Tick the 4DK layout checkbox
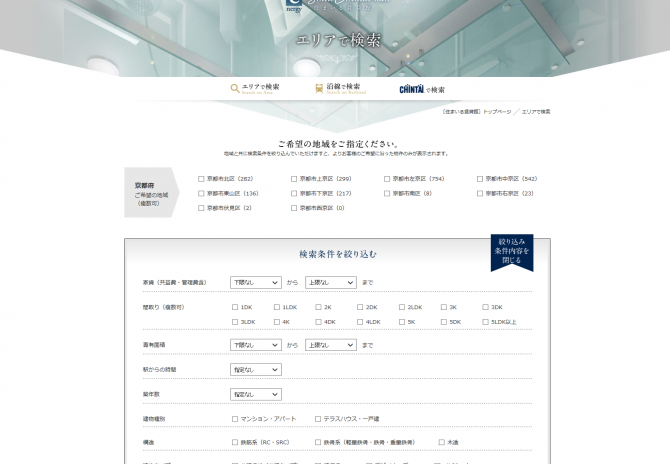The height and width of the screenshot is (464, 670). click(318, 322)
